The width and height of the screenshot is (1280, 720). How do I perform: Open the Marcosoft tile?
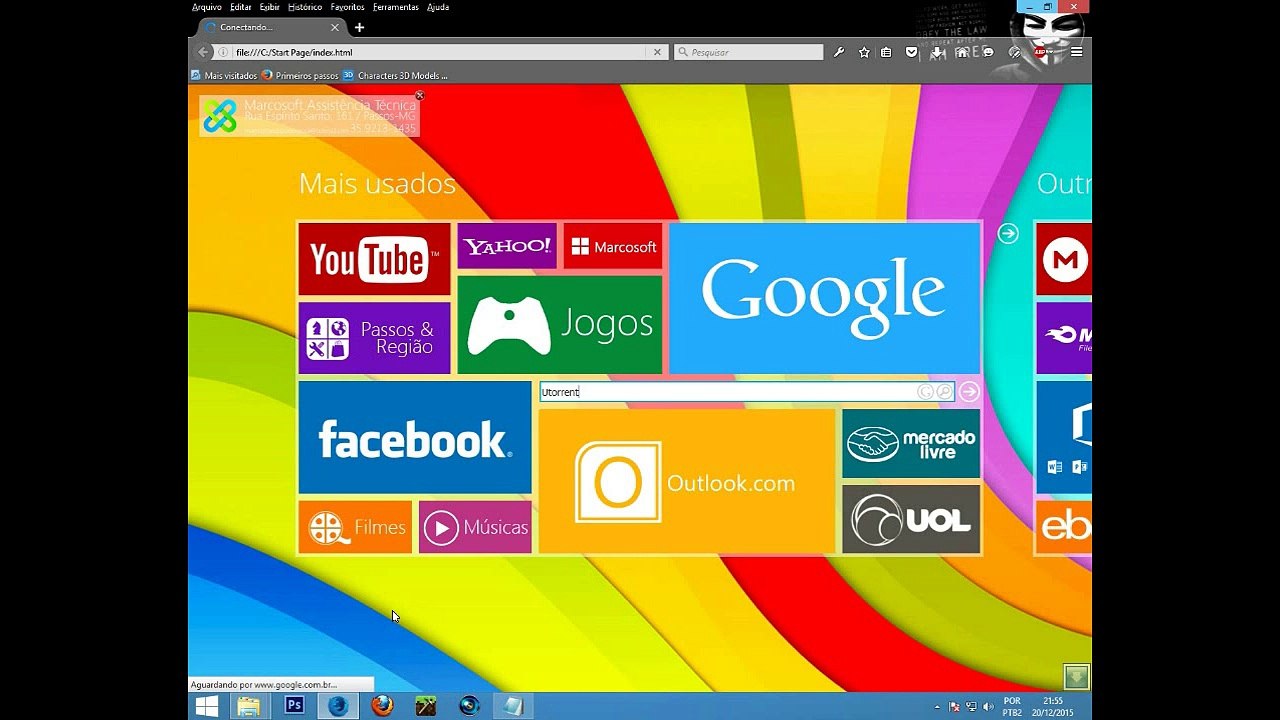(x=613, y=246)
